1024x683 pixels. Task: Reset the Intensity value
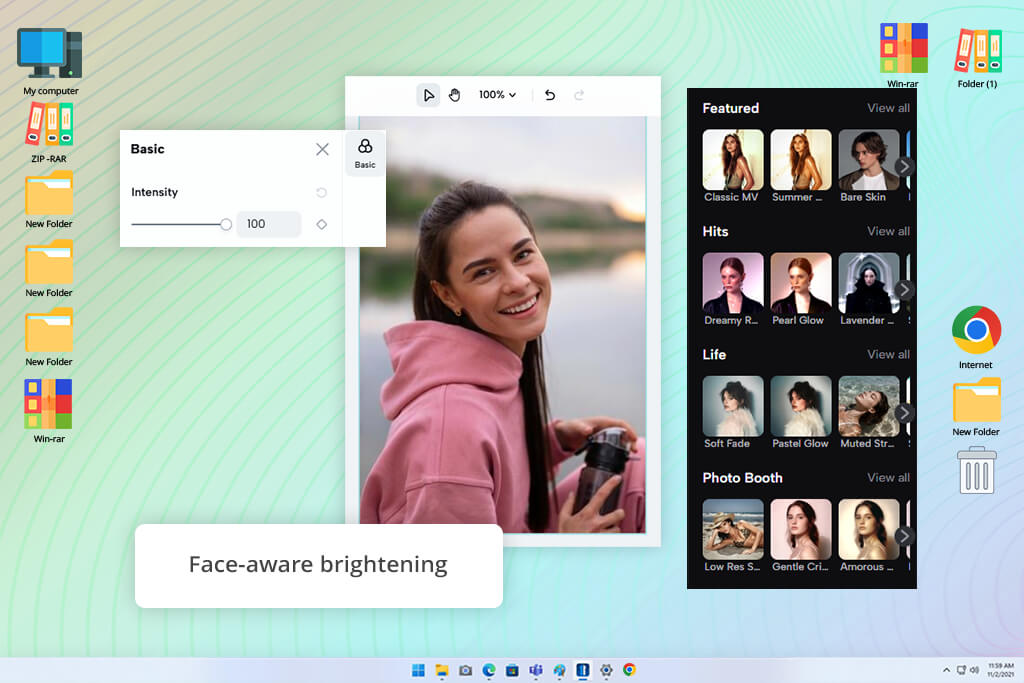click(321, 193)
